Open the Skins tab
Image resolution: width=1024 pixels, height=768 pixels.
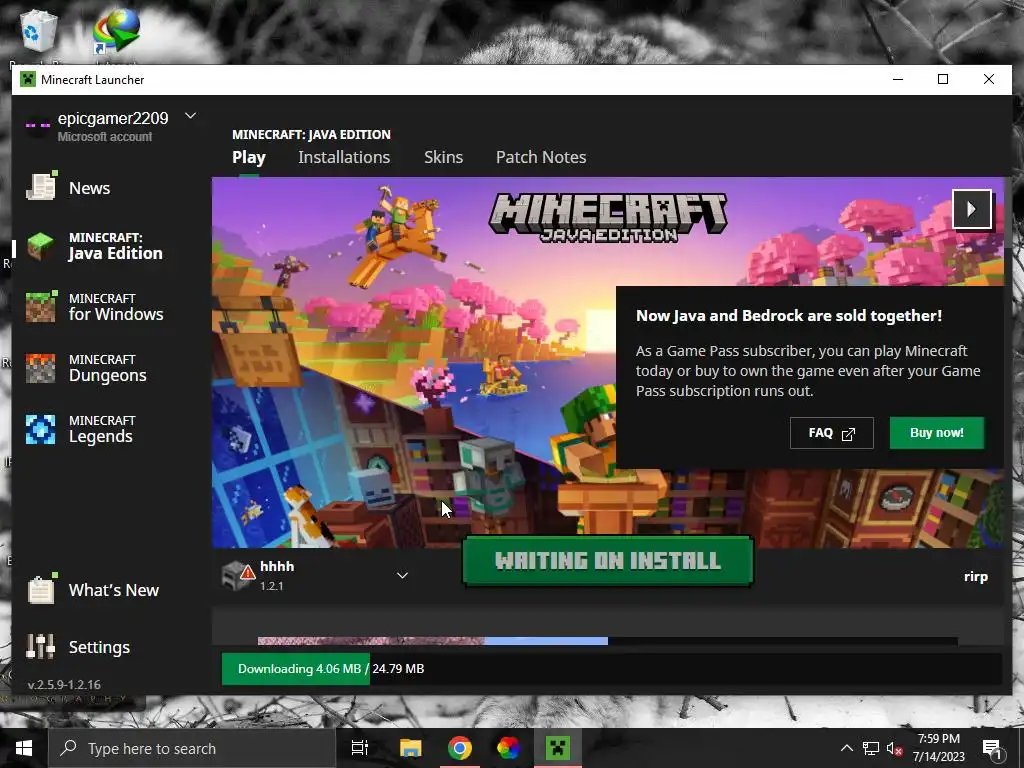[443, 157]
